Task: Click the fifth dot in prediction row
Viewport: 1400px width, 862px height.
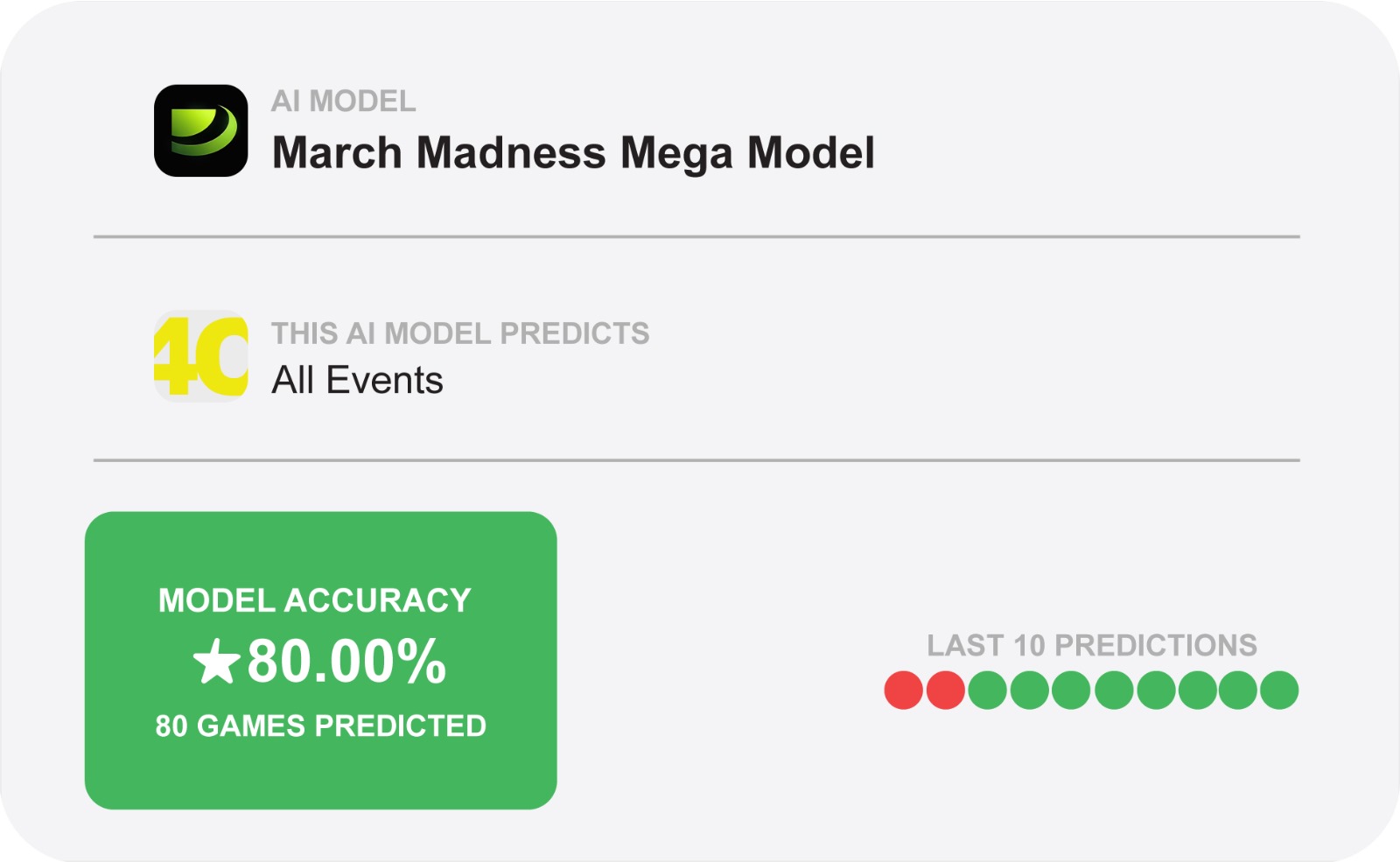Action: [x=1071, y=690]
